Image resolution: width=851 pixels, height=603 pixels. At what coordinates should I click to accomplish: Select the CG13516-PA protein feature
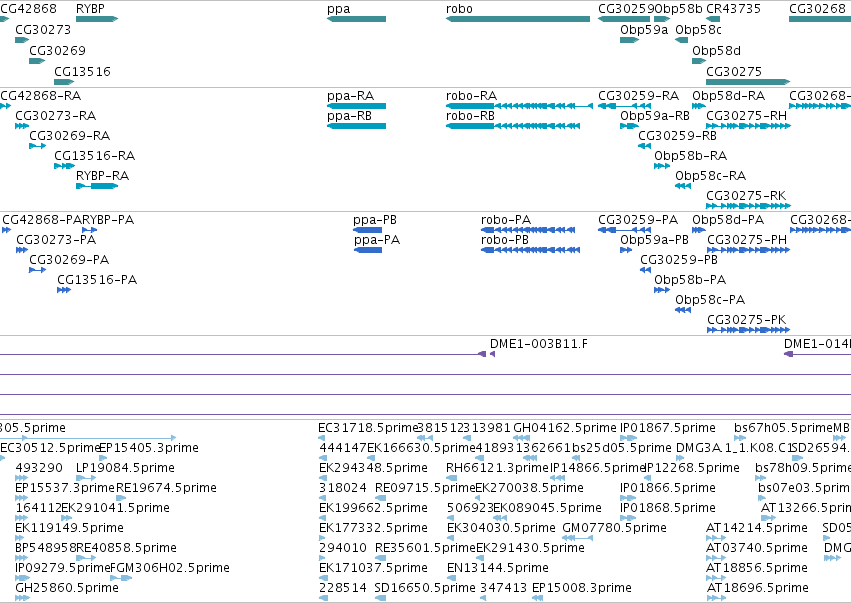[x=64, y=290]
